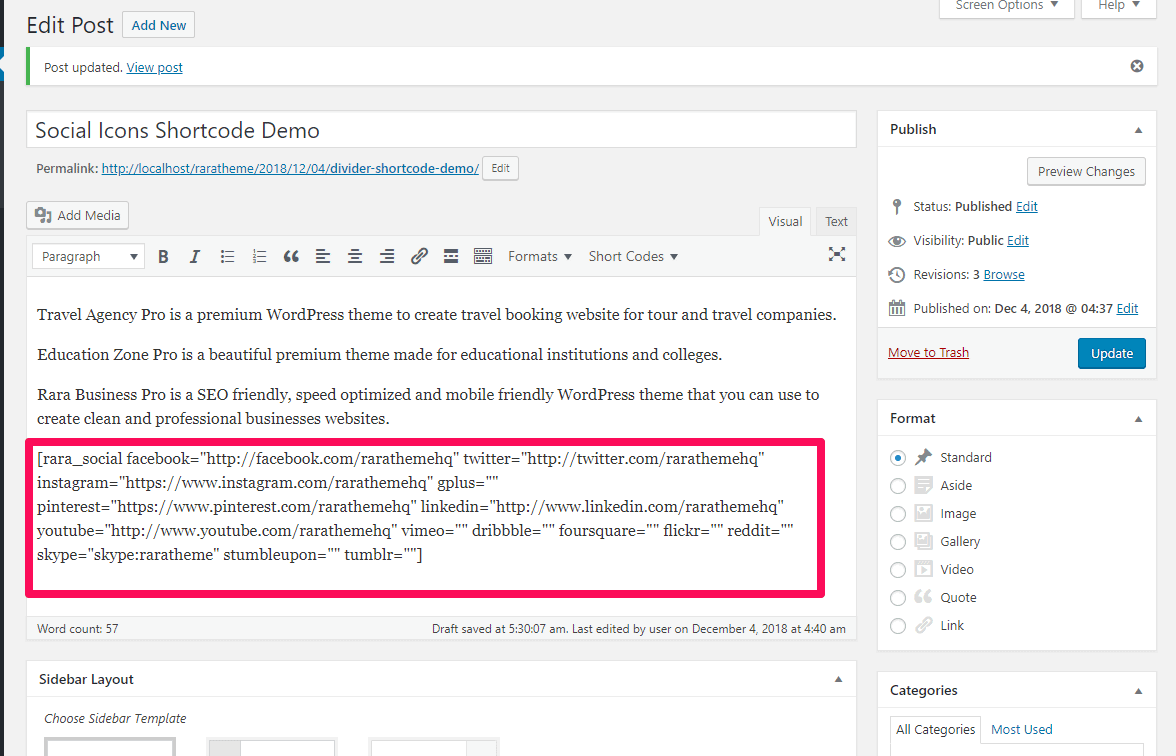The height and width of the screenshot is (756, 1176).
Task: Insert a numbered list
Action: tap(259, 257)
